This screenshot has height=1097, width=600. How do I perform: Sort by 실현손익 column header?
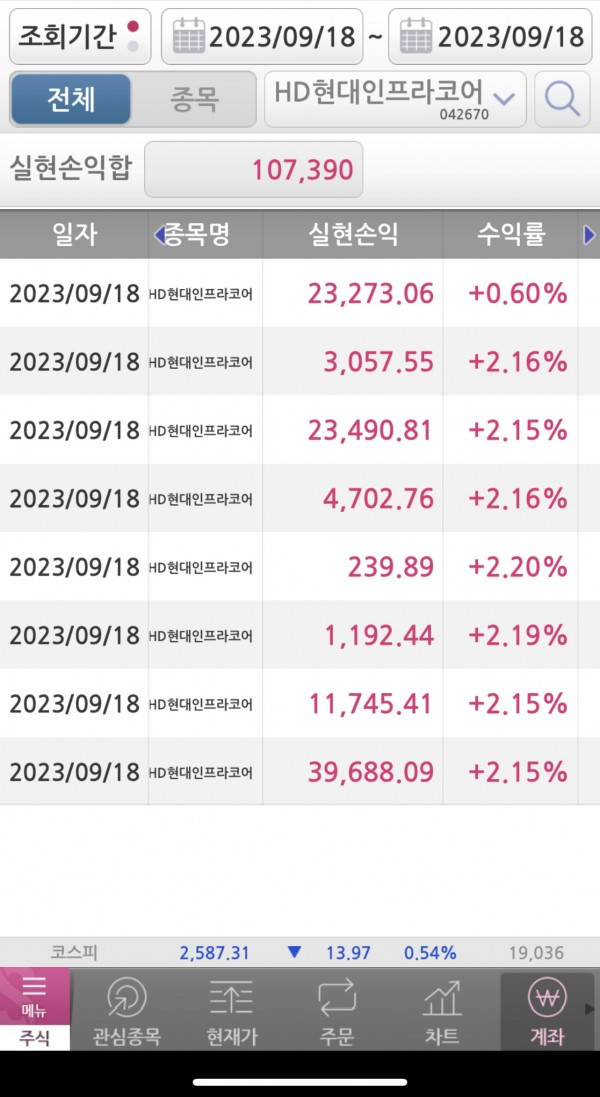point(353,235)
